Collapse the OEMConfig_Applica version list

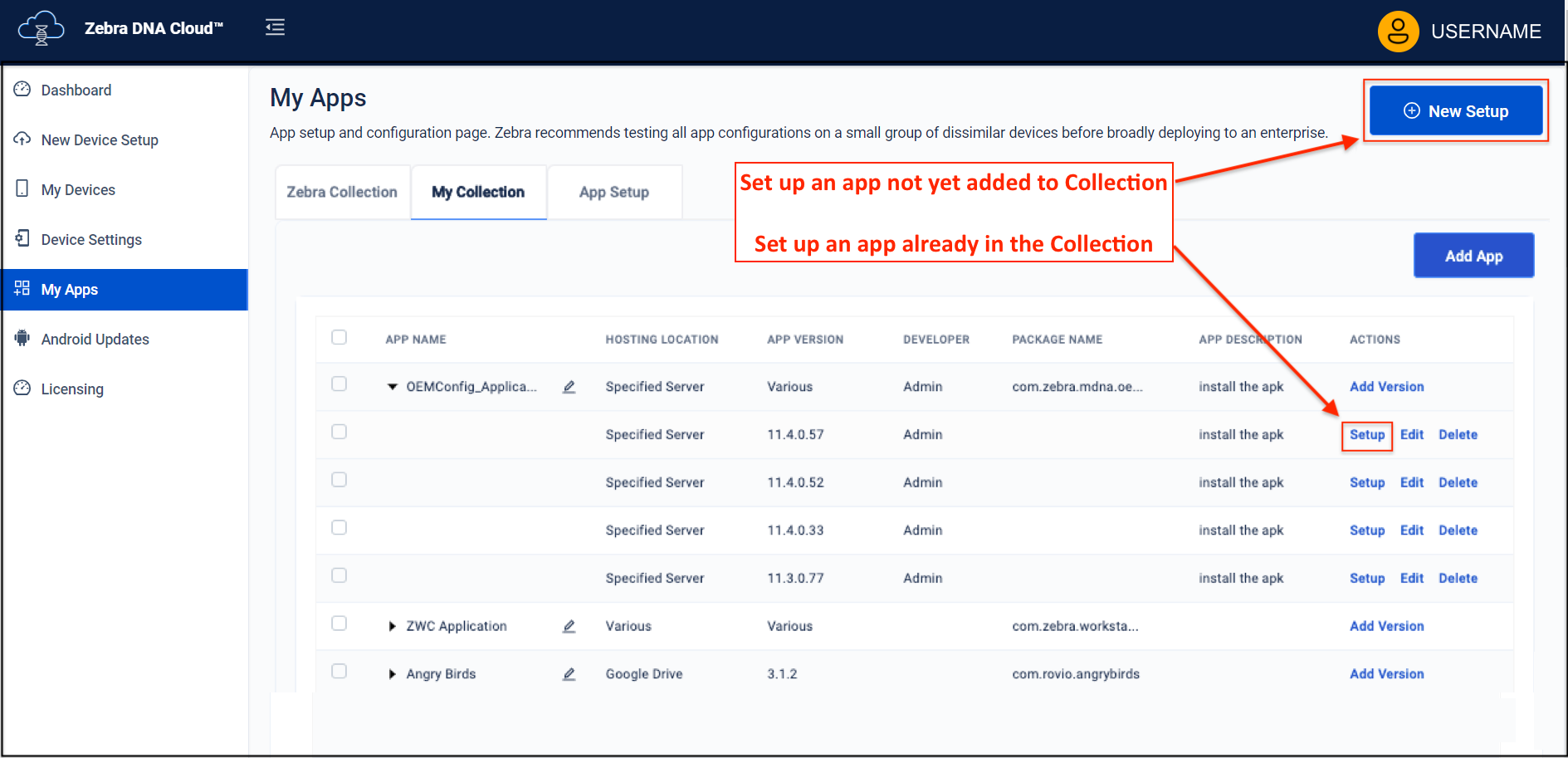coord(393,387)
